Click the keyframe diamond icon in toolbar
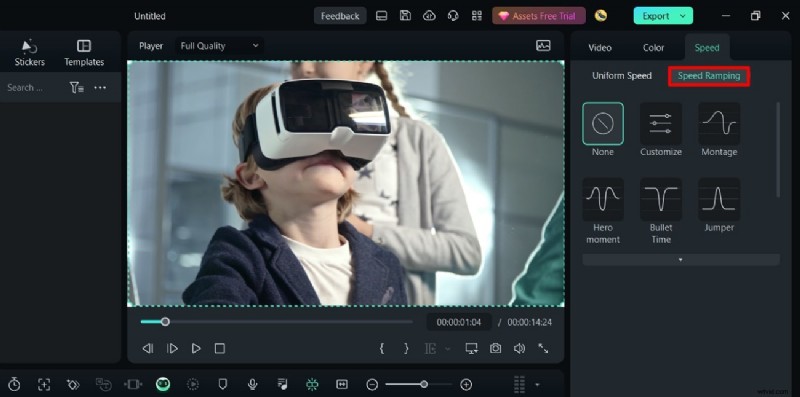This screenshot has width=800, height=397. pyautogui.click(x=73, y=384)
